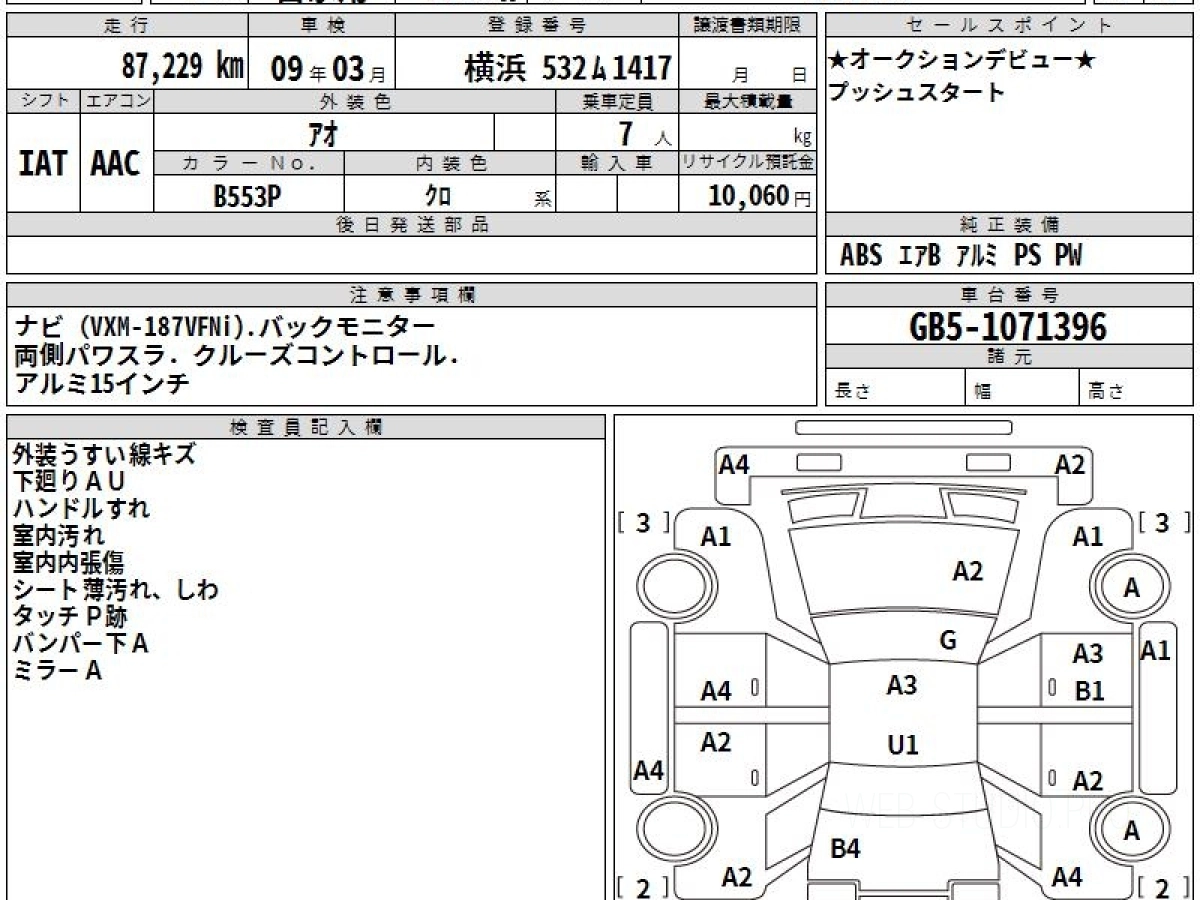Click the 車台番号 header
The height and width of the screenshot is (900, 1200).
coord(1009,295)
